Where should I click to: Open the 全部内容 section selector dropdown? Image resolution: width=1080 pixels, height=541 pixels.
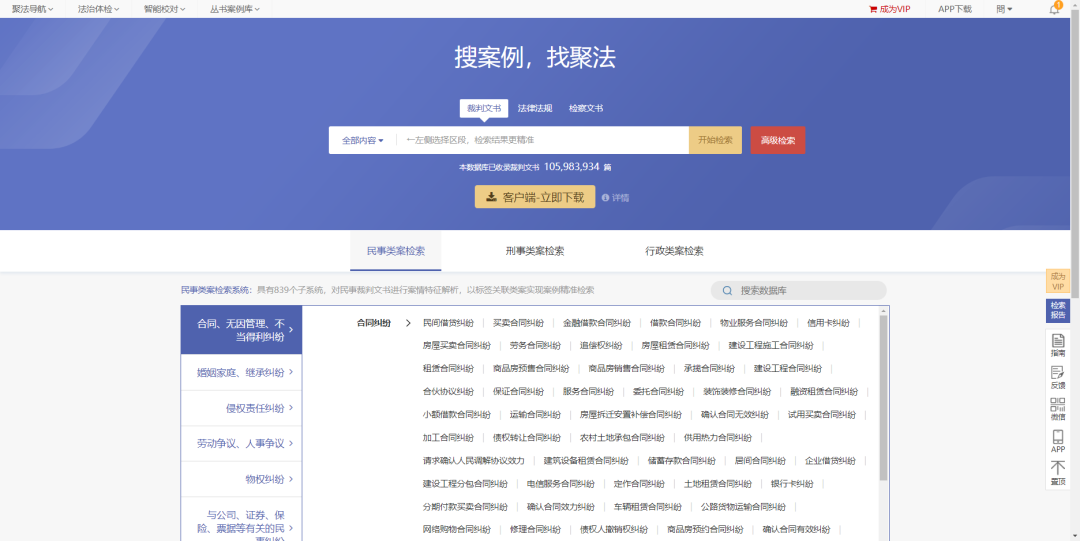pos(363,140)
